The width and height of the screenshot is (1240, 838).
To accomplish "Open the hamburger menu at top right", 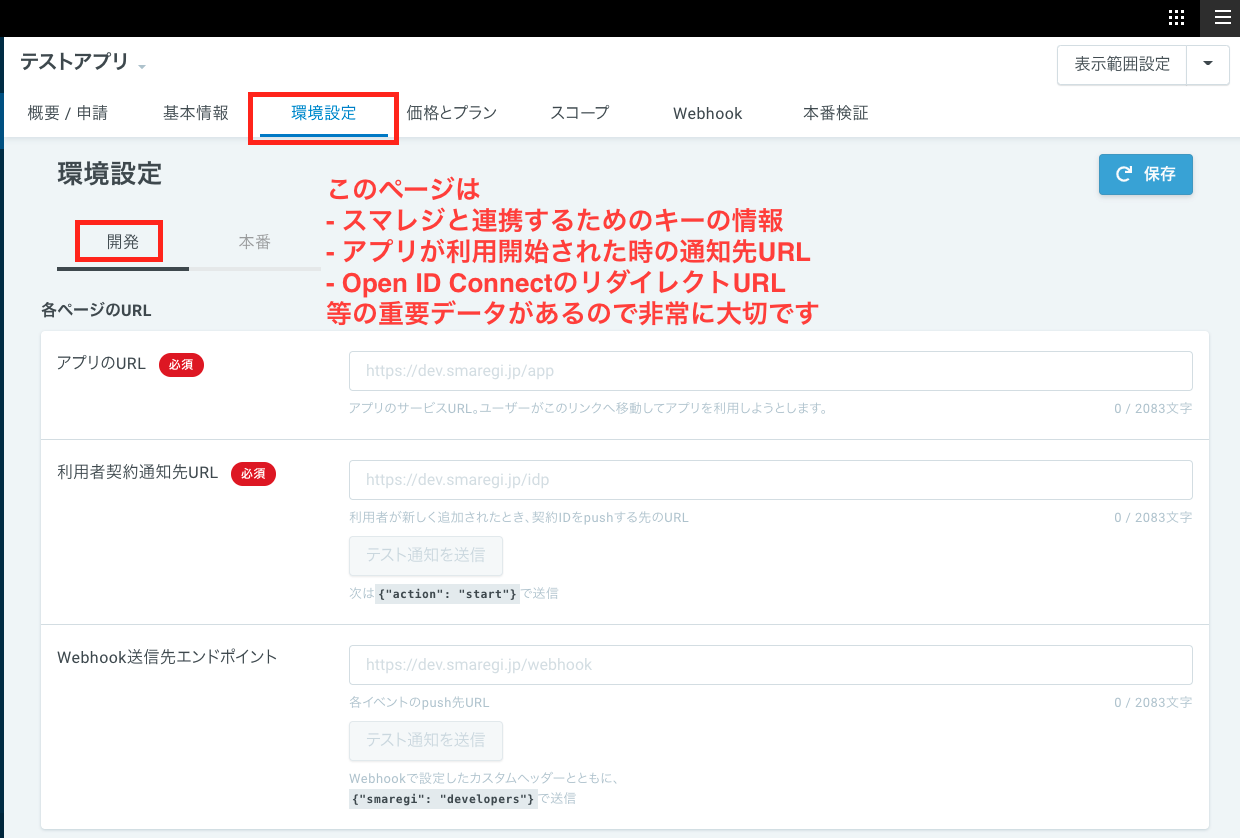I will [x=1221, y=18].
